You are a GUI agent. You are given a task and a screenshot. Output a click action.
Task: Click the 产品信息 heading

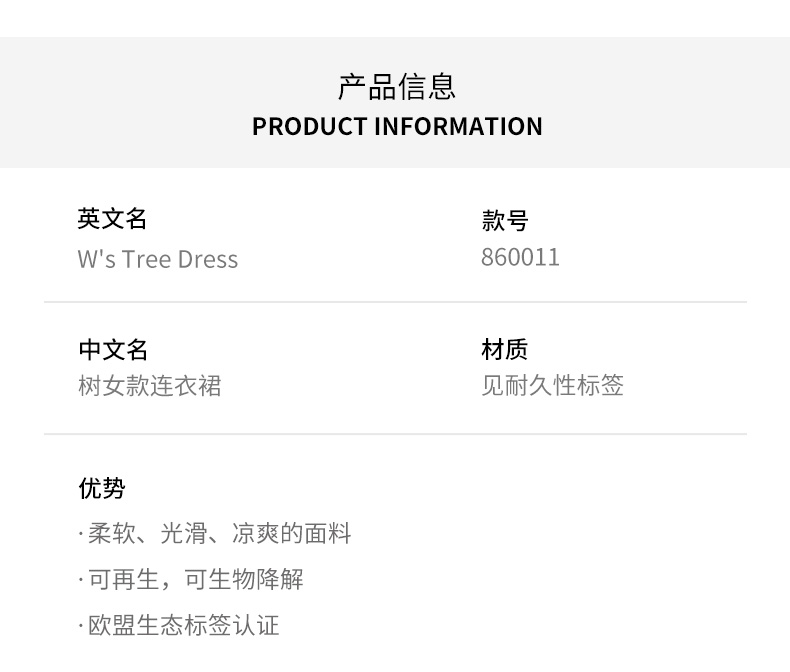(x=396, y=87)
